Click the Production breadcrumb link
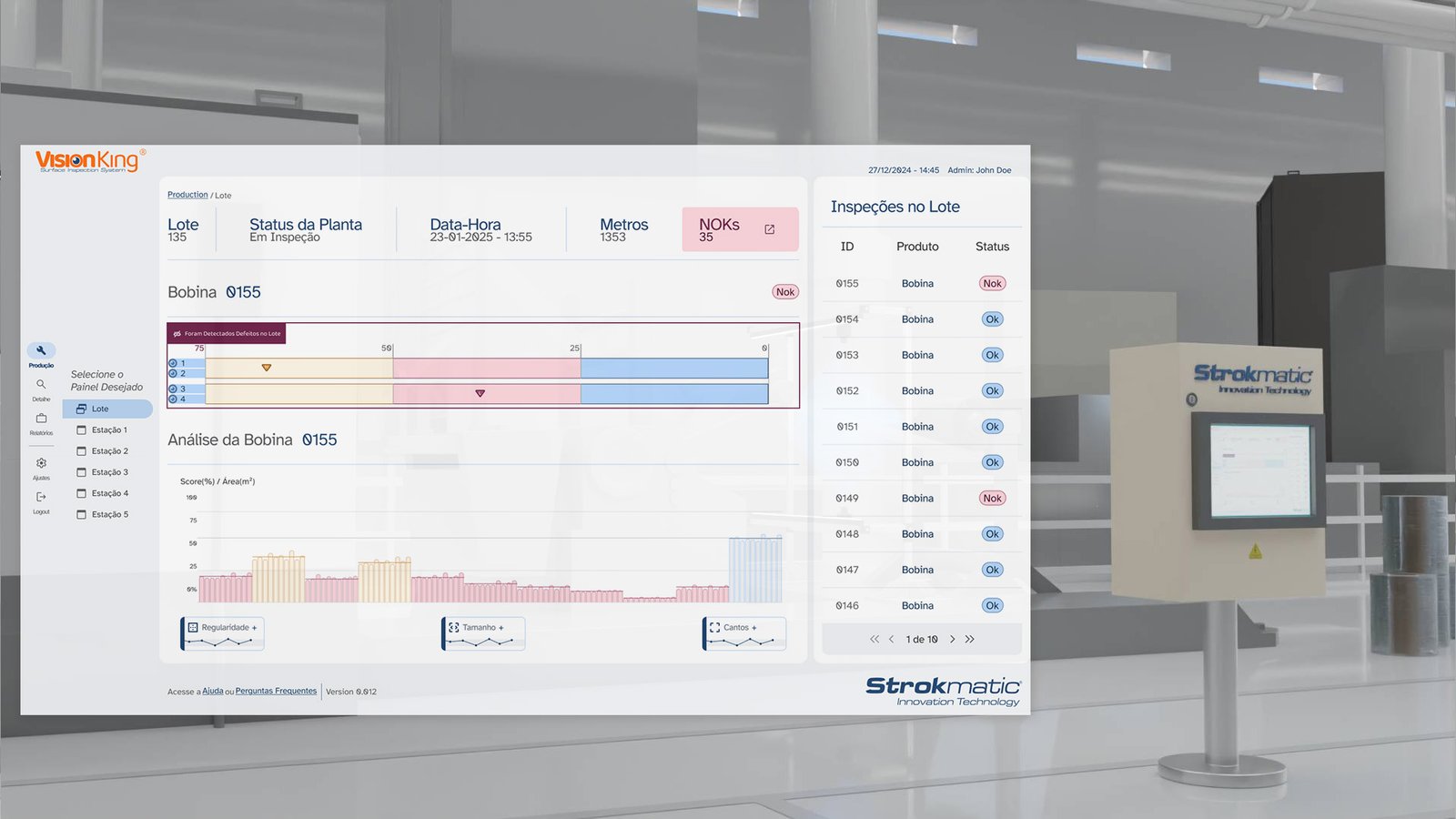Viewport: 1456px width, 819px height. coord(187,195)
